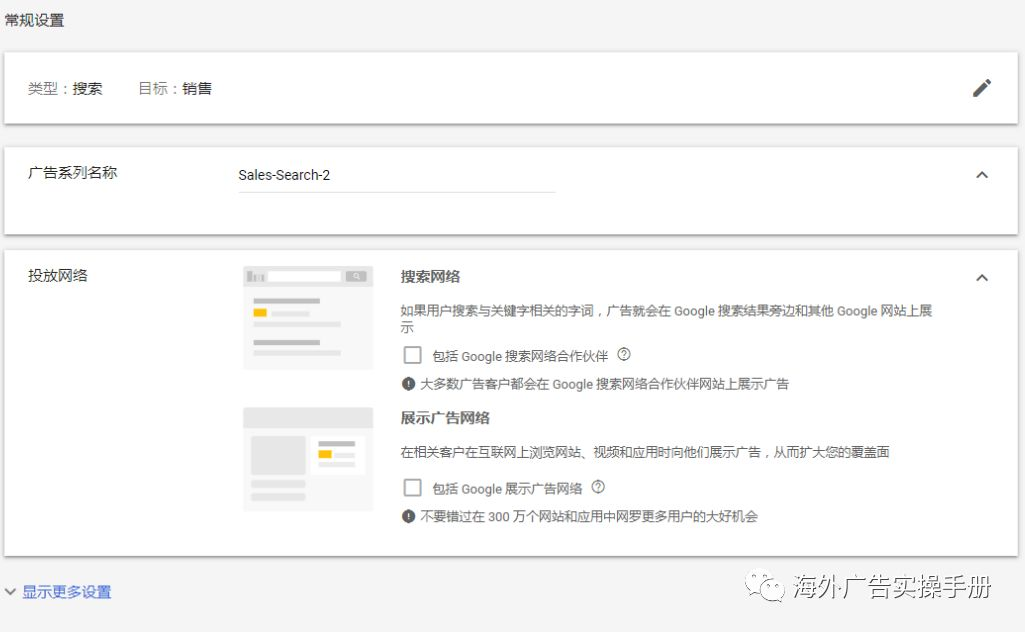Enable 包括 Google 搜索网络合作伙伴 checkbox
This screenshot has height=632, width=1025.
412,355
